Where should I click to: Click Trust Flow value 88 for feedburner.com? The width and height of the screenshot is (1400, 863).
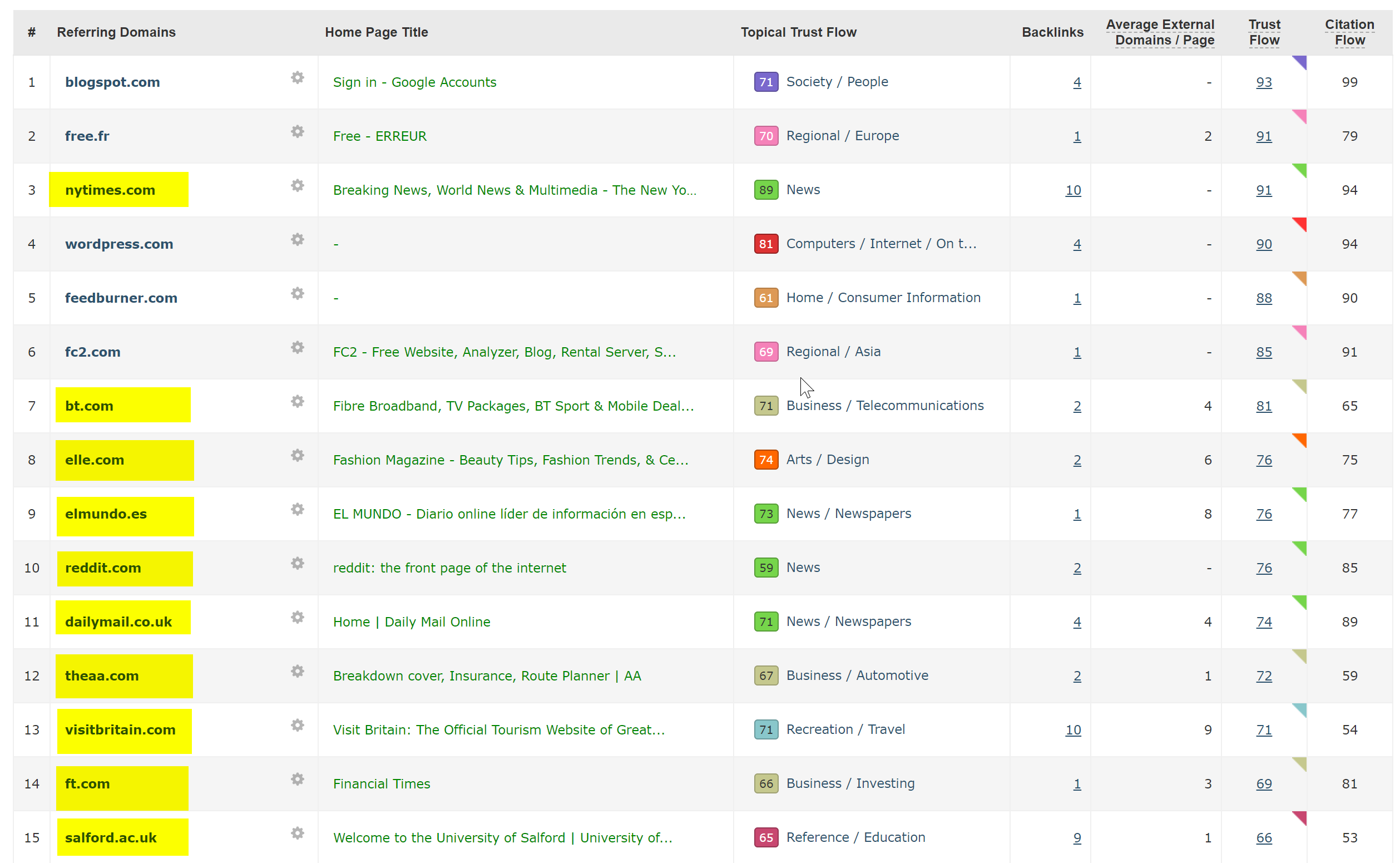pos(1264,298)
